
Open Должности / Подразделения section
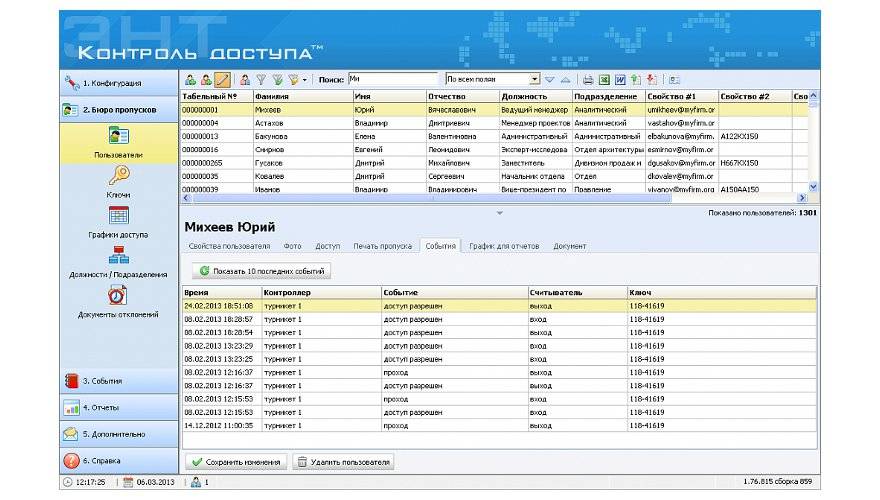coord(118,256)
